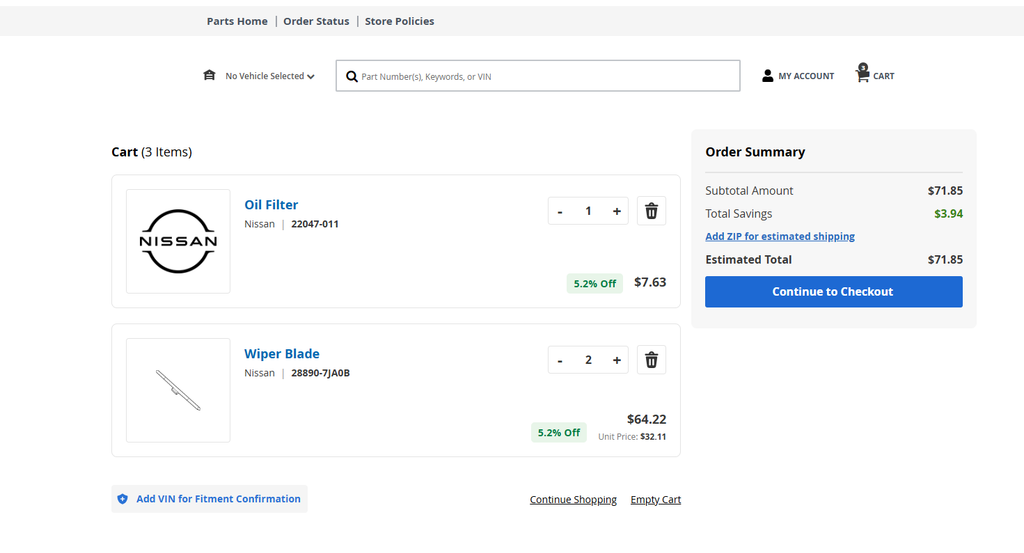Focus the part number search field
The height and width of the screenshot is (553, 1024).
click(x=538, y=76)
